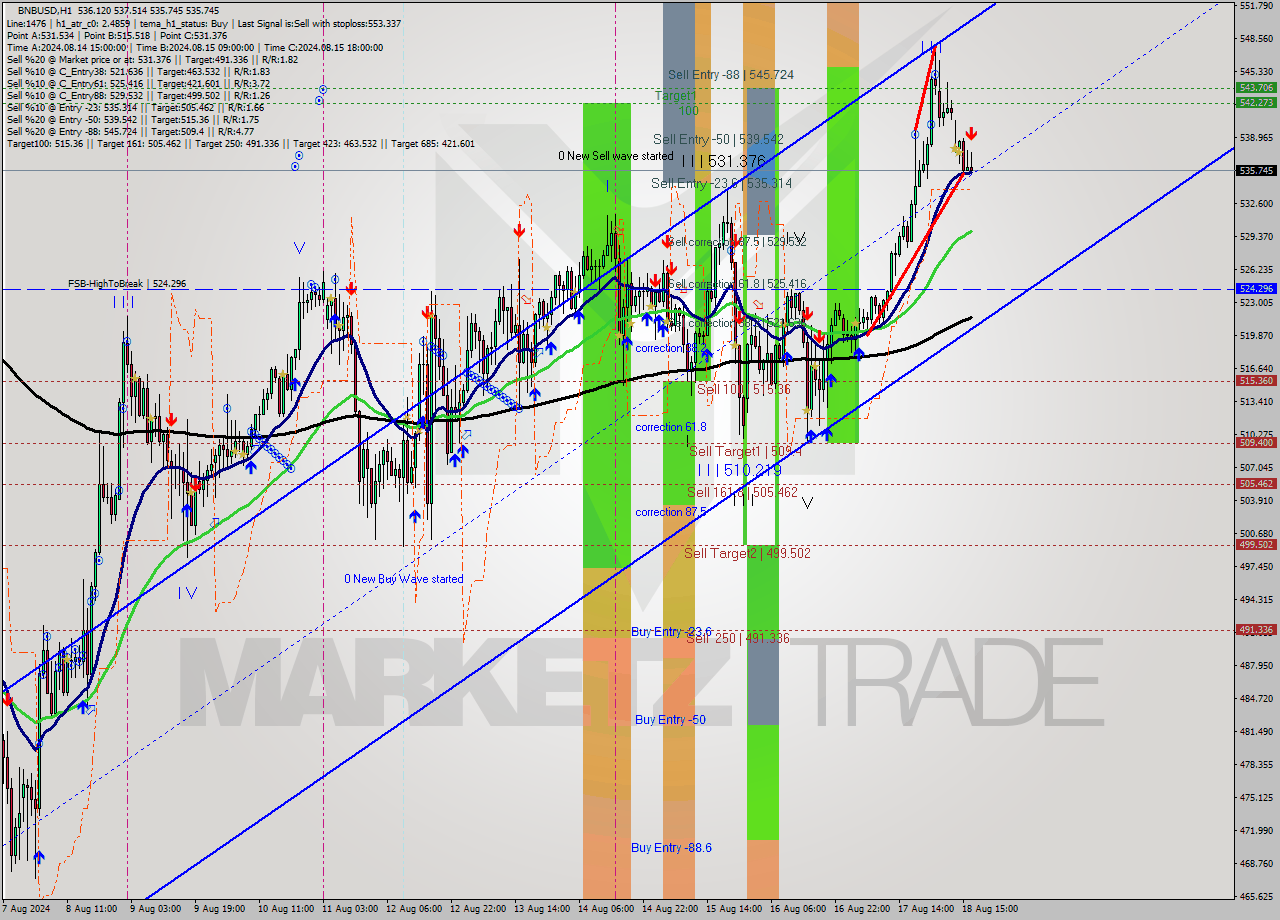Click the '7 Aug 2024' time axis label

tap(27, 909)
